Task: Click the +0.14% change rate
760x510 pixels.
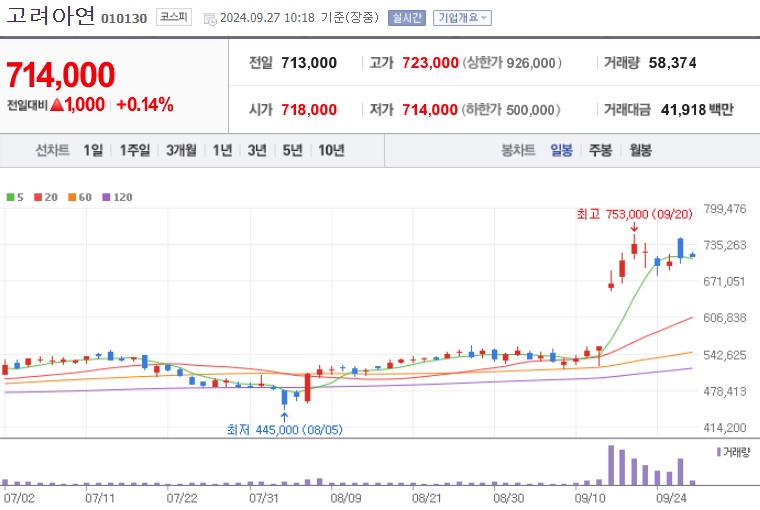Action: [145, 104]
